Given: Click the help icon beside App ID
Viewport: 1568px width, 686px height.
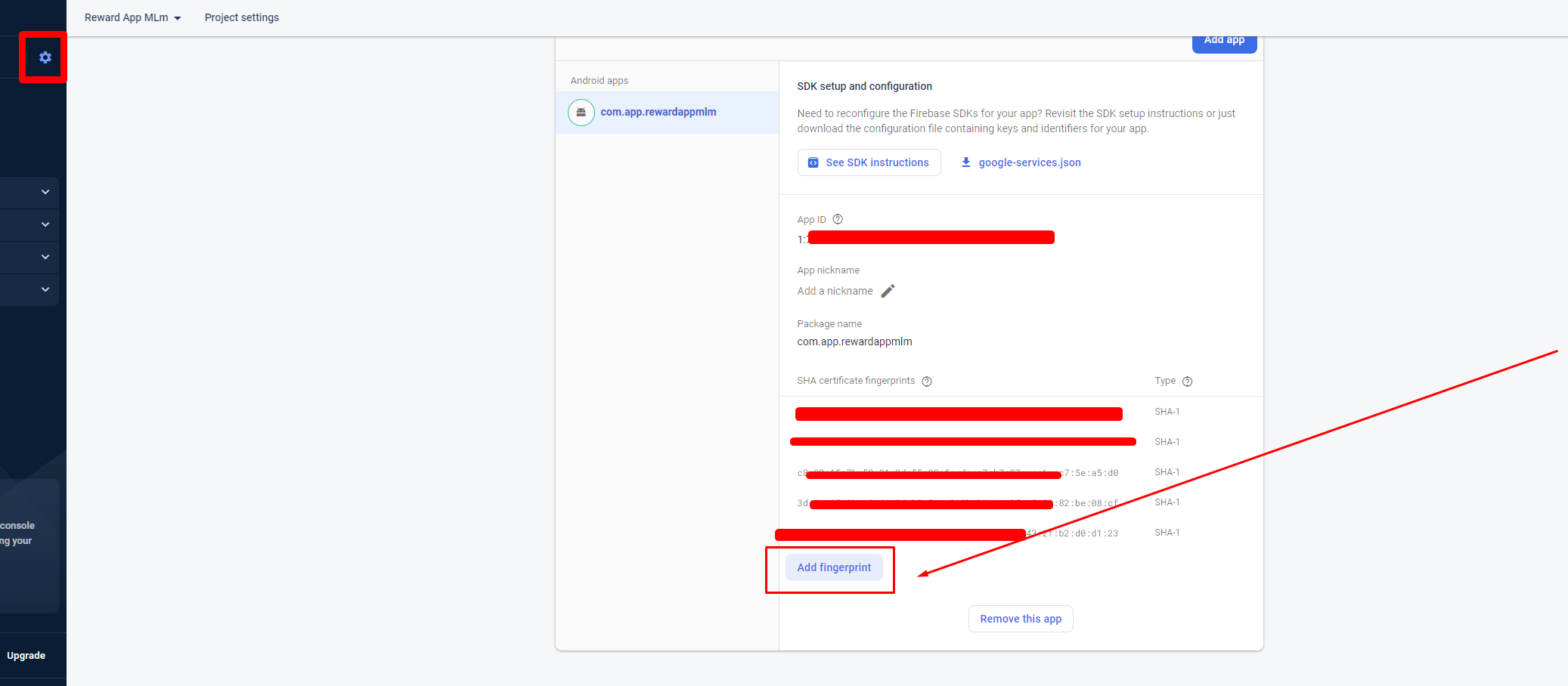Looking at the screenshot, I should 838,220.
